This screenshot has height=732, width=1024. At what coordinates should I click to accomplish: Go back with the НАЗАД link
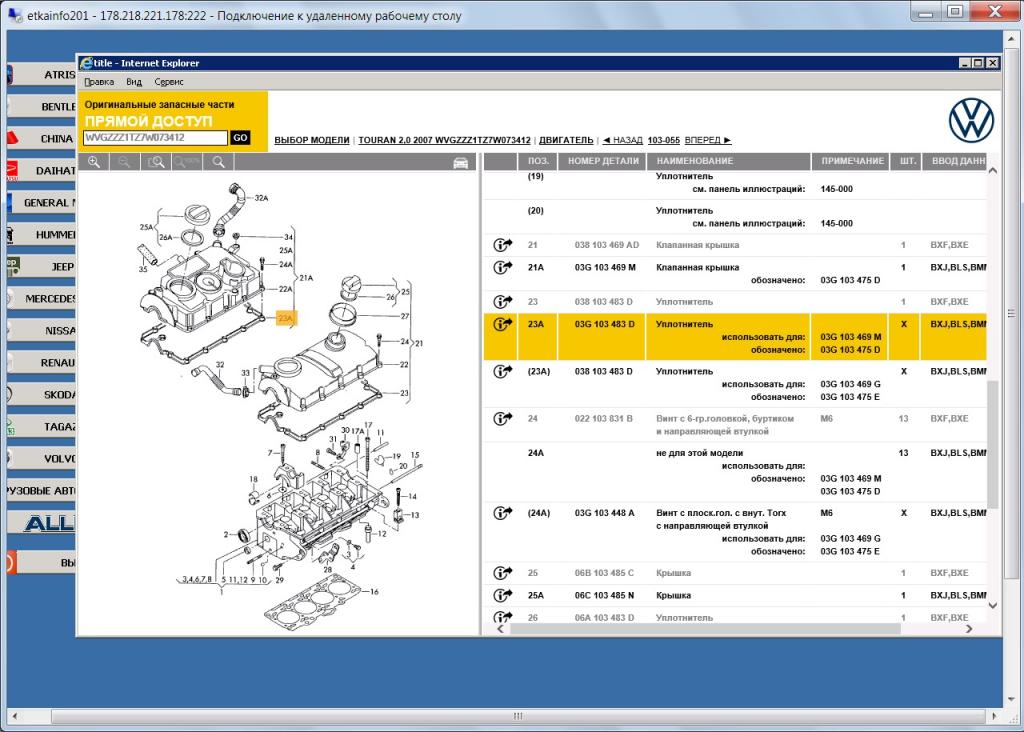622,140
